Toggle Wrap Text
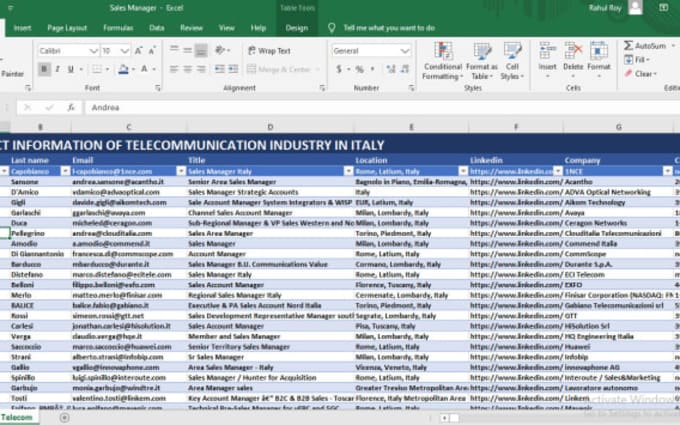The width and height of the screenshot is (680, 425). [269, 51]
